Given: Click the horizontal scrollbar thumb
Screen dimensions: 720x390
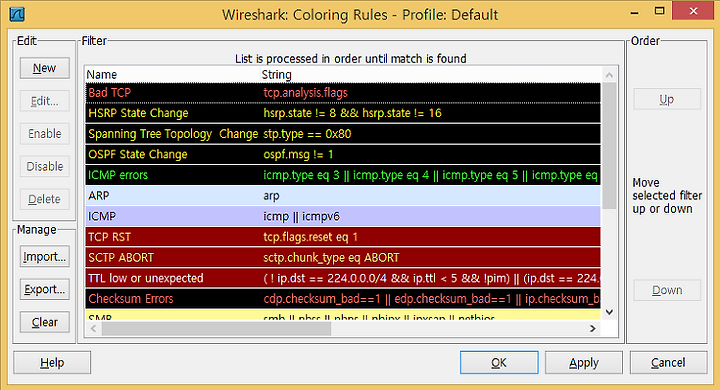Looking at the screenshot, I should tap(216, 328).
